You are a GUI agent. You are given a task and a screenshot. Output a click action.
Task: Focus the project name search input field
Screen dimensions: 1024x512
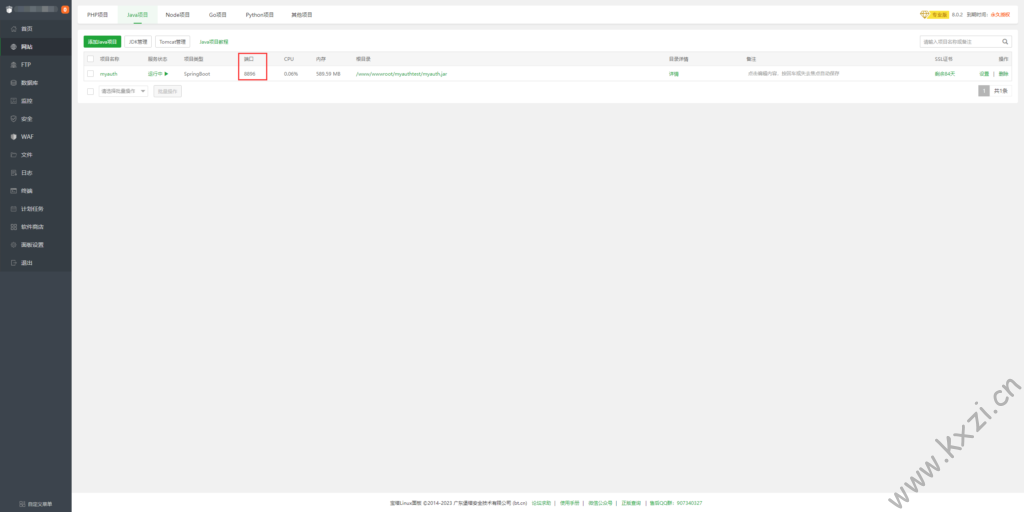(960, 41)
